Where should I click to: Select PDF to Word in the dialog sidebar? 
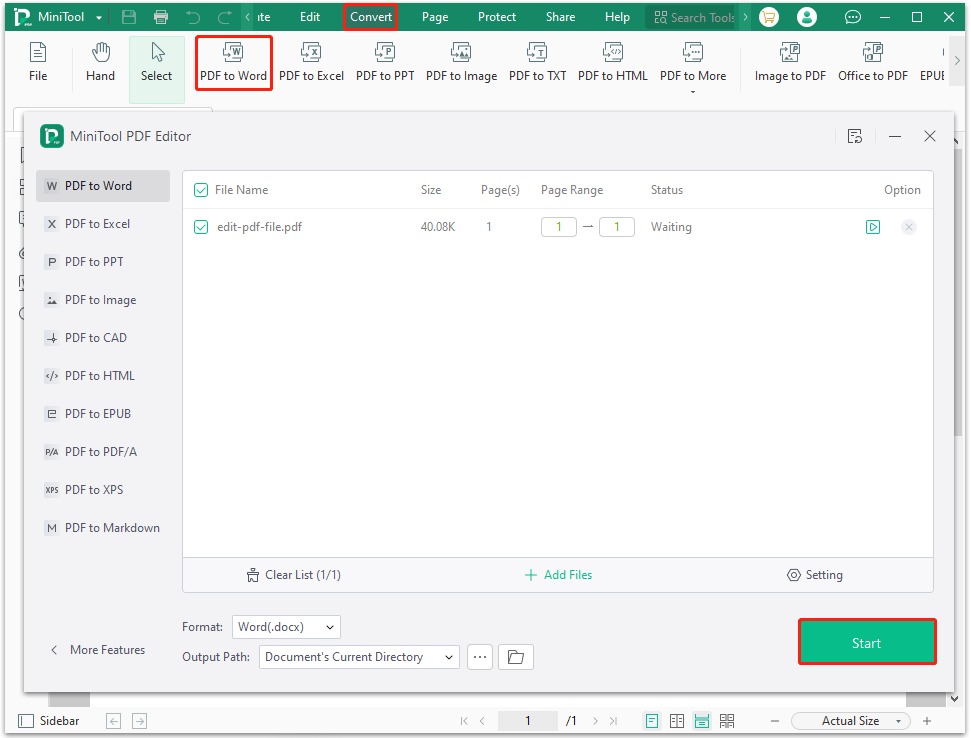tap(103, 186)
